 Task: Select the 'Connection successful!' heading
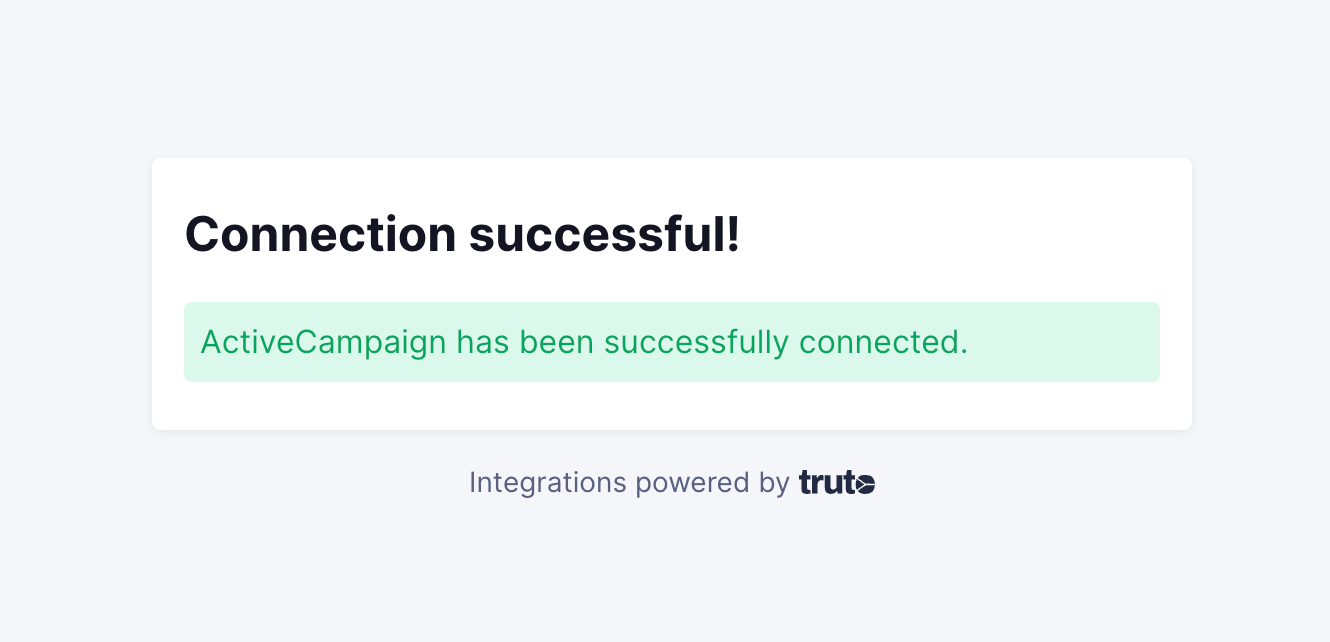coord(462,235)
